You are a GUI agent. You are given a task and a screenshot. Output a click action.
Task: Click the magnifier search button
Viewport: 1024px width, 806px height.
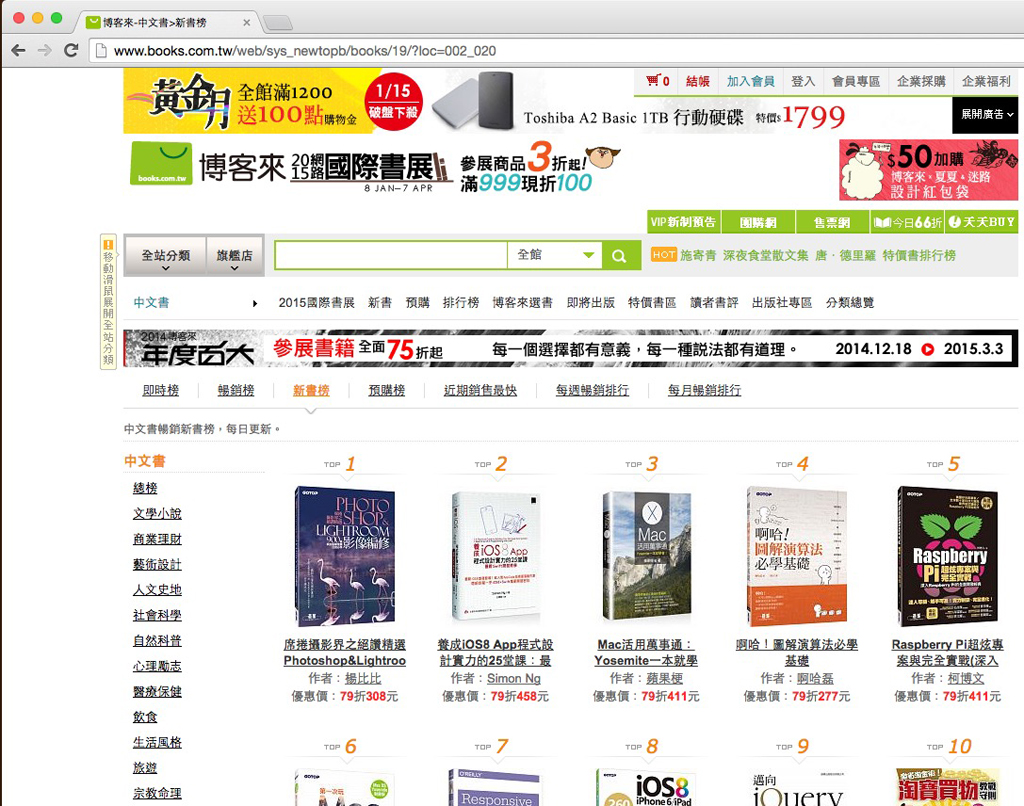tap(620, 255)
